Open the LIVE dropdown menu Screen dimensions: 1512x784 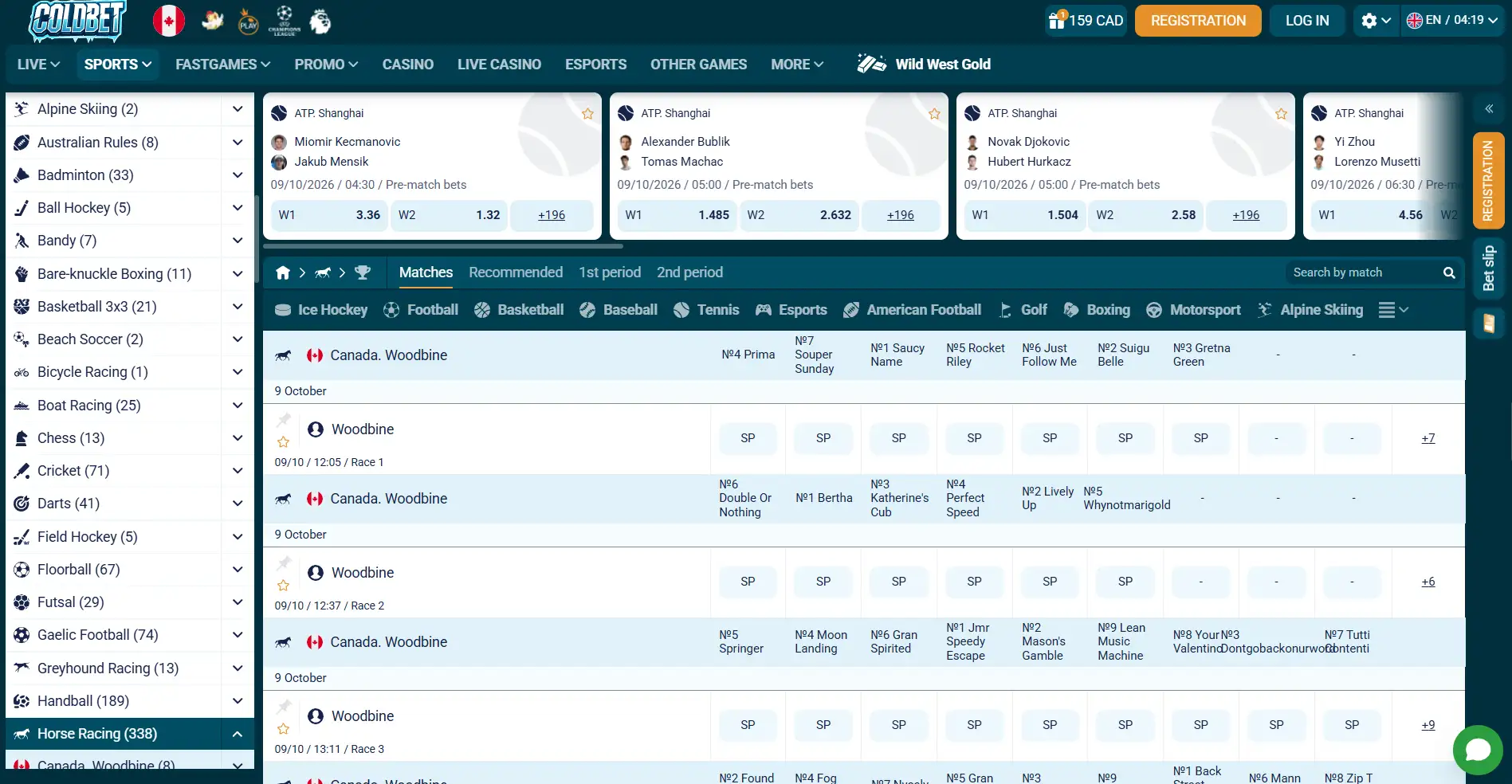[x=38, y=65]
